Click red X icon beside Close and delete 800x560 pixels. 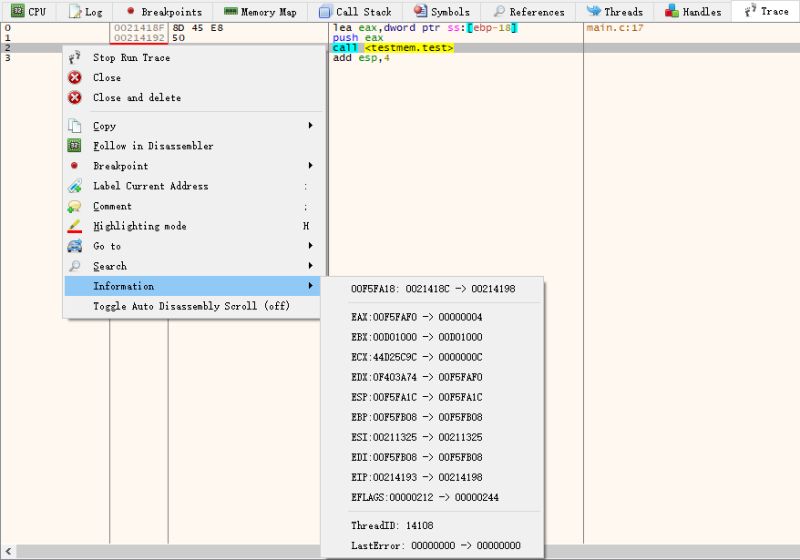(x=74, y=97)
